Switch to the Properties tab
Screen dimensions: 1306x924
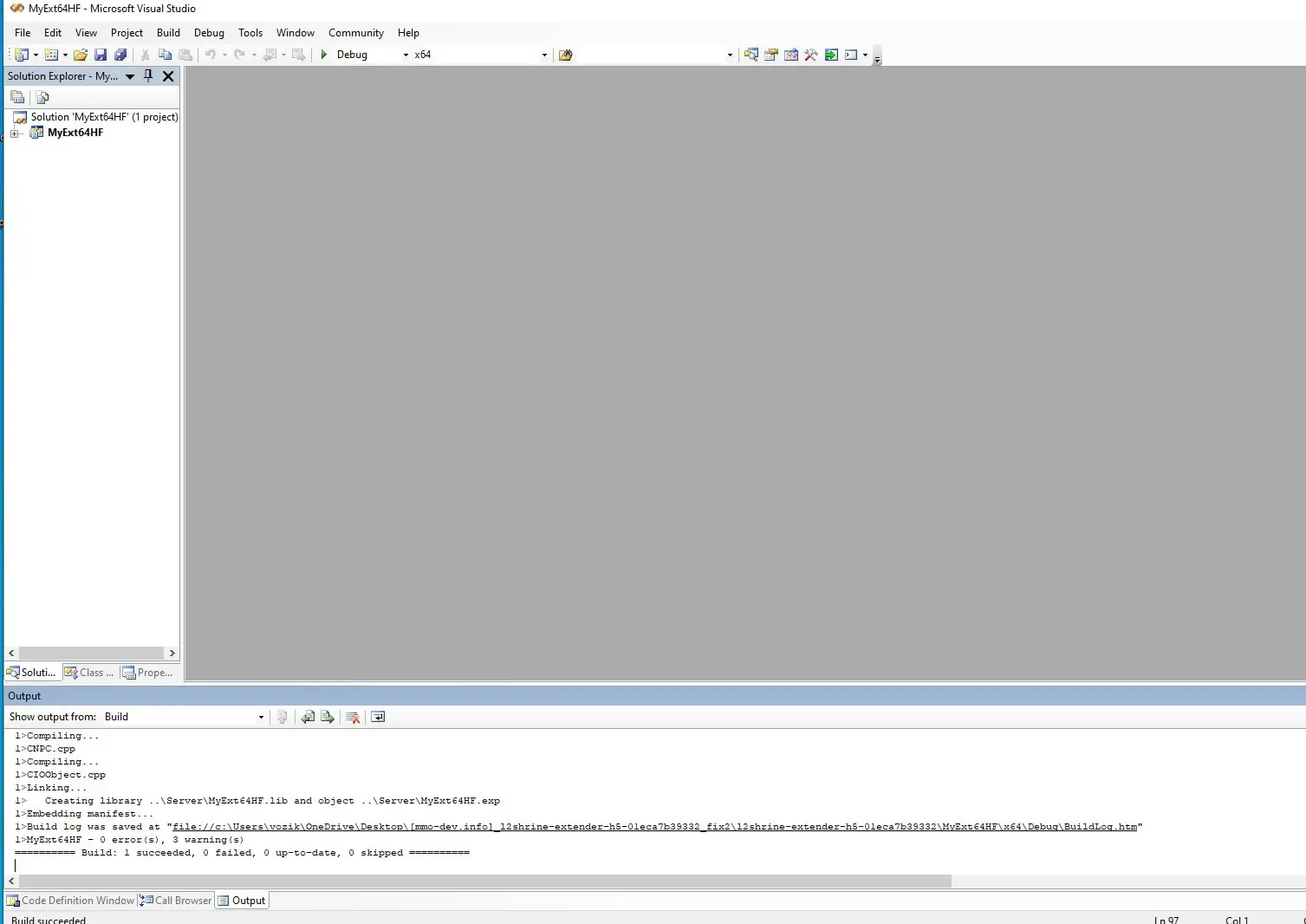(148, 673)
